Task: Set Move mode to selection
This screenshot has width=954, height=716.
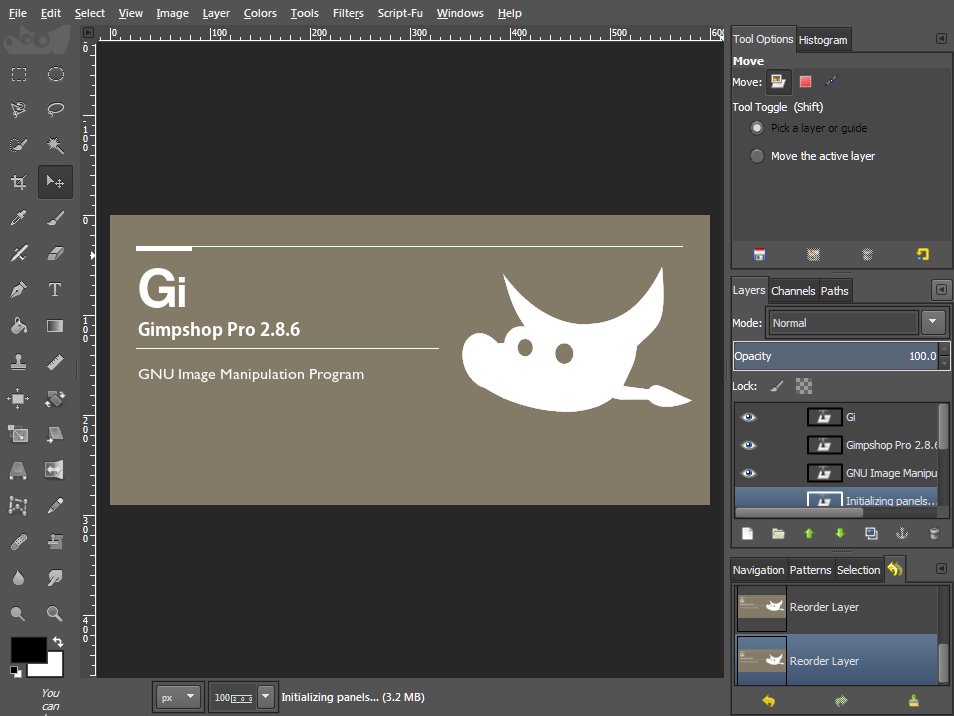Action: tap(806, 82)
